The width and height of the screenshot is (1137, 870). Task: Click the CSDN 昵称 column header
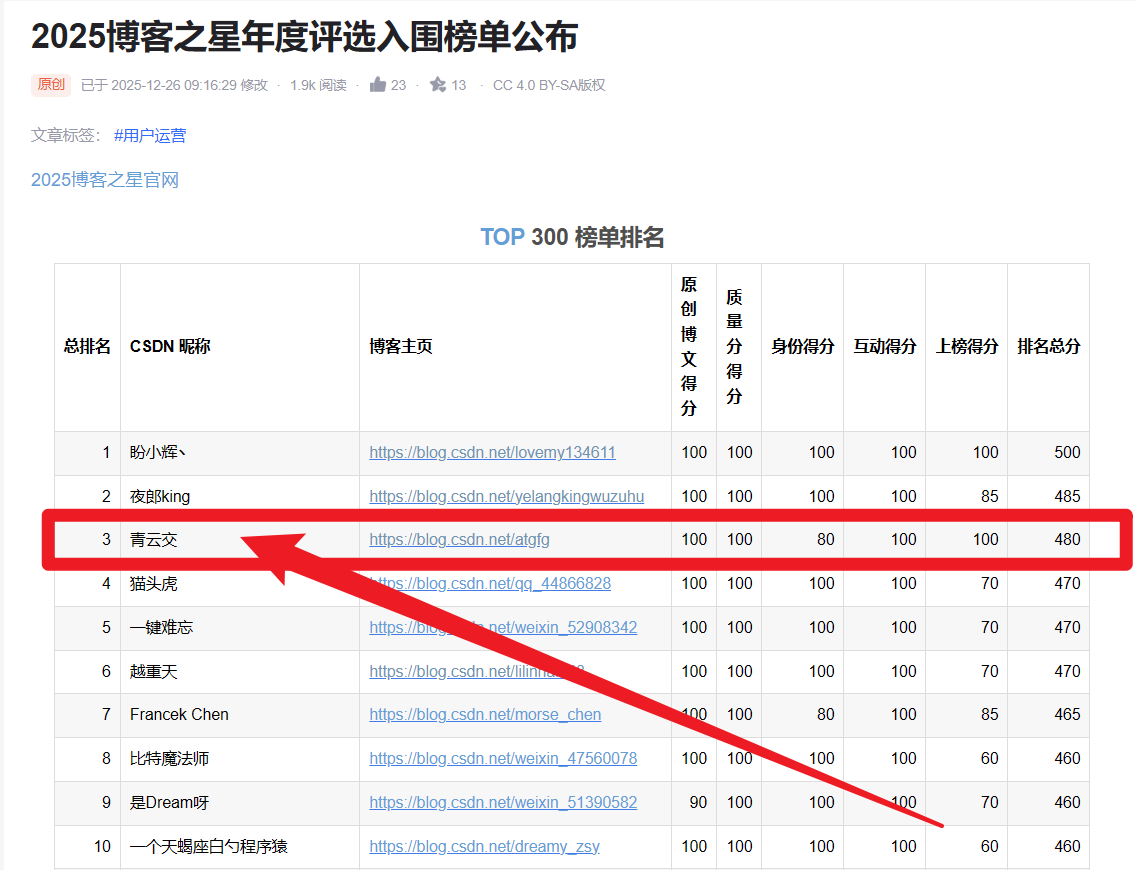(x=170, y=347)
